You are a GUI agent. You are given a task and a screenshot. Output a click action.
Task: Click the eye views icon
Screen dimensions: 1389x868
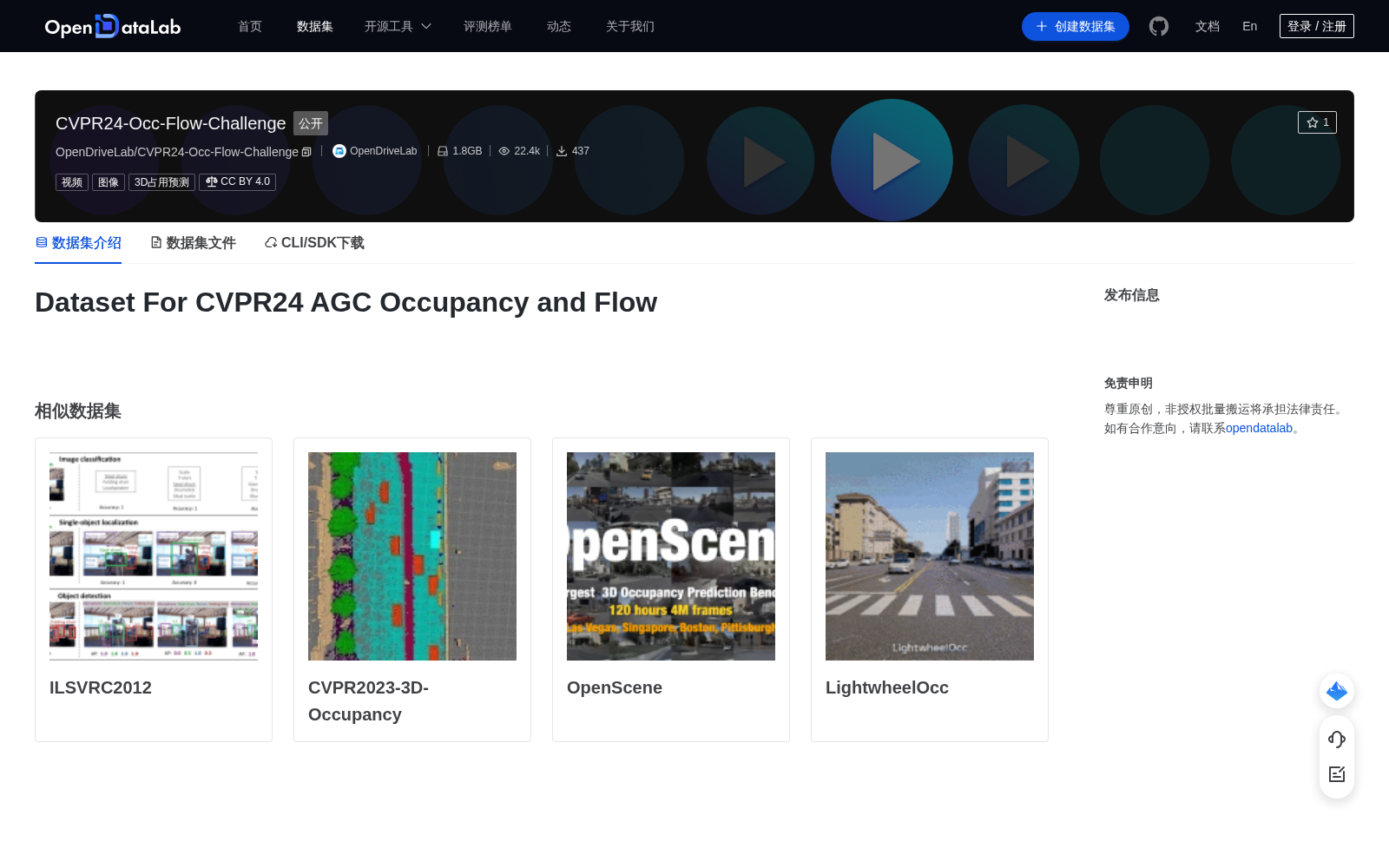click(504, 151)
